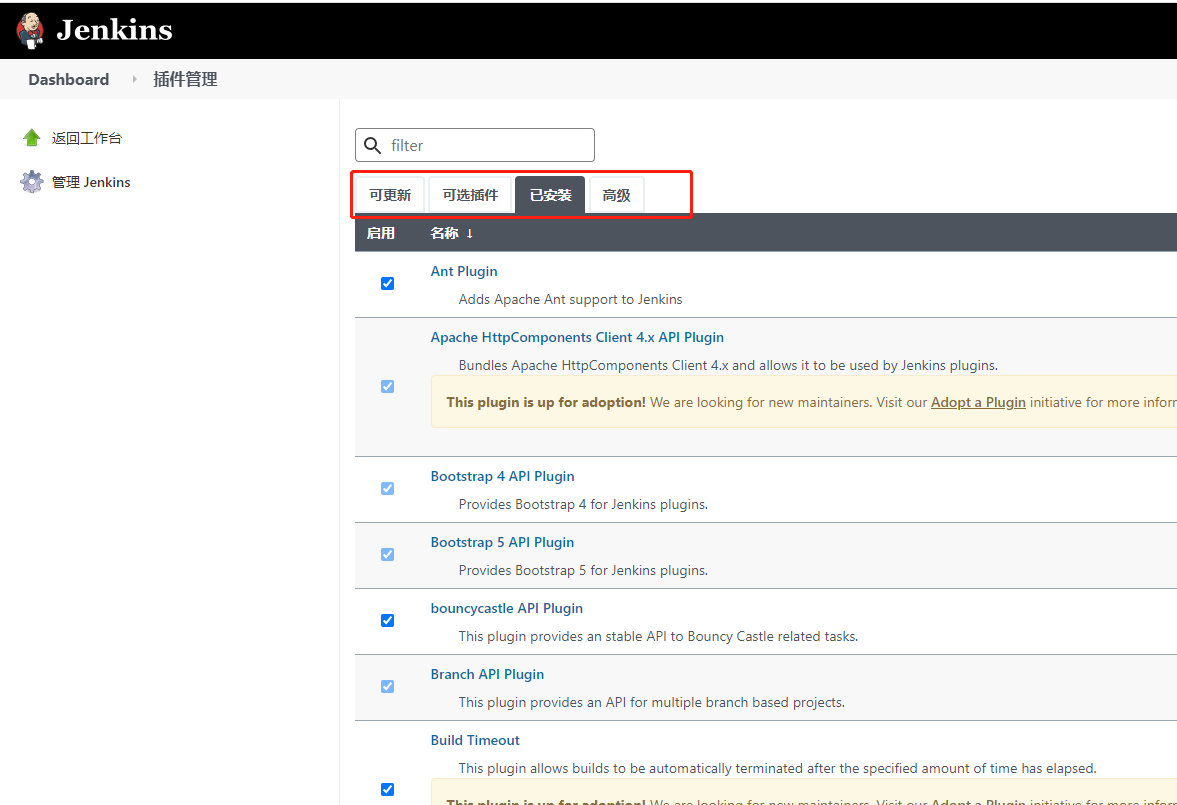The width and height of the screenshot is (1177, 805).
Task: Open the 返回工作台 sidebar link
Action: click(x=86, y=138)
